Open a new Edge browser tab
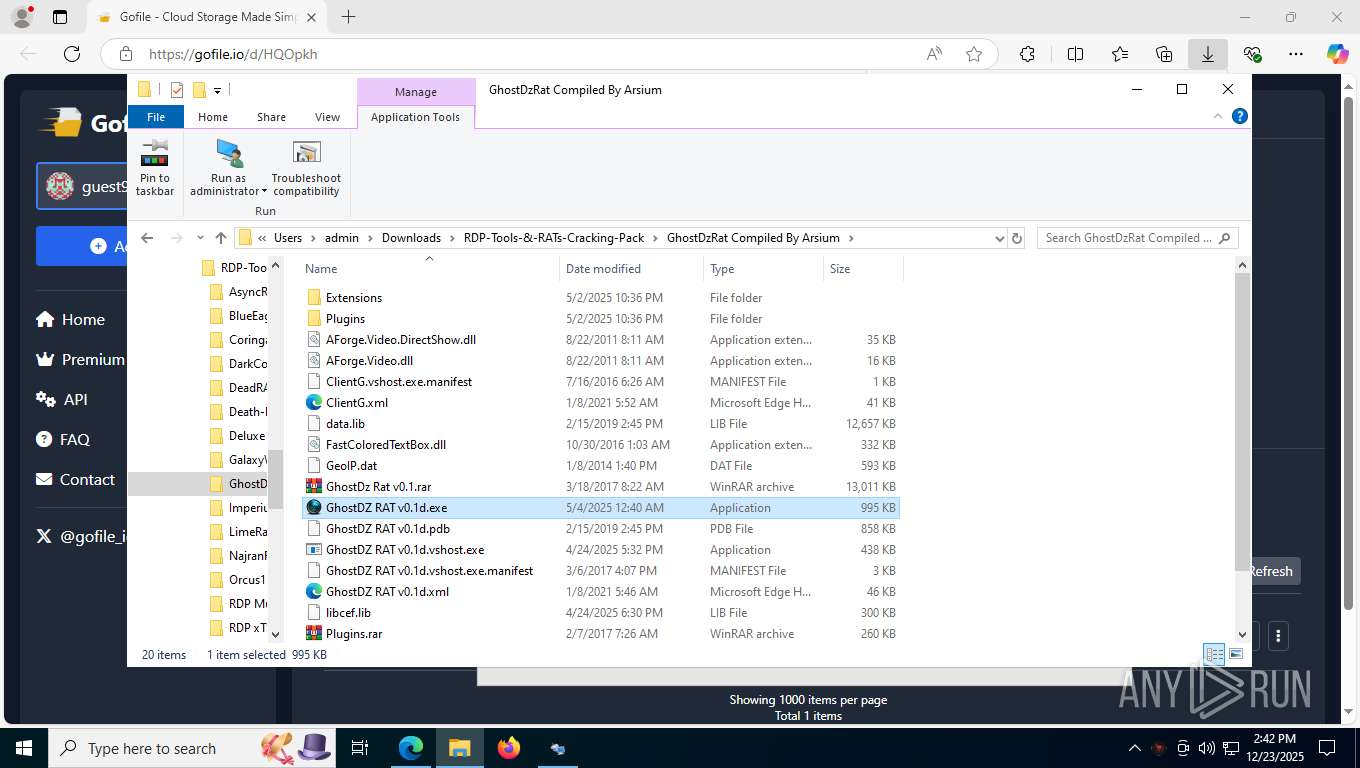Screen dimensions: 1360x768 [x=348, y=17]
